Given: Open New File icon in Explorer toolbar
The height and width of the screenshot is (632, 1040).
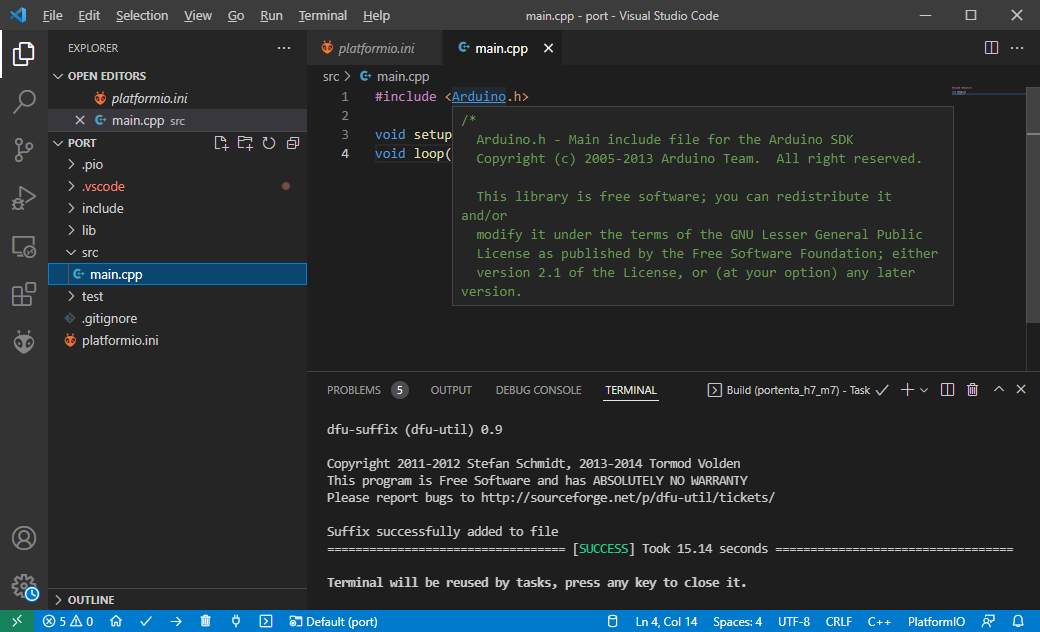Looking at the screenshot, I should (221, 143).
